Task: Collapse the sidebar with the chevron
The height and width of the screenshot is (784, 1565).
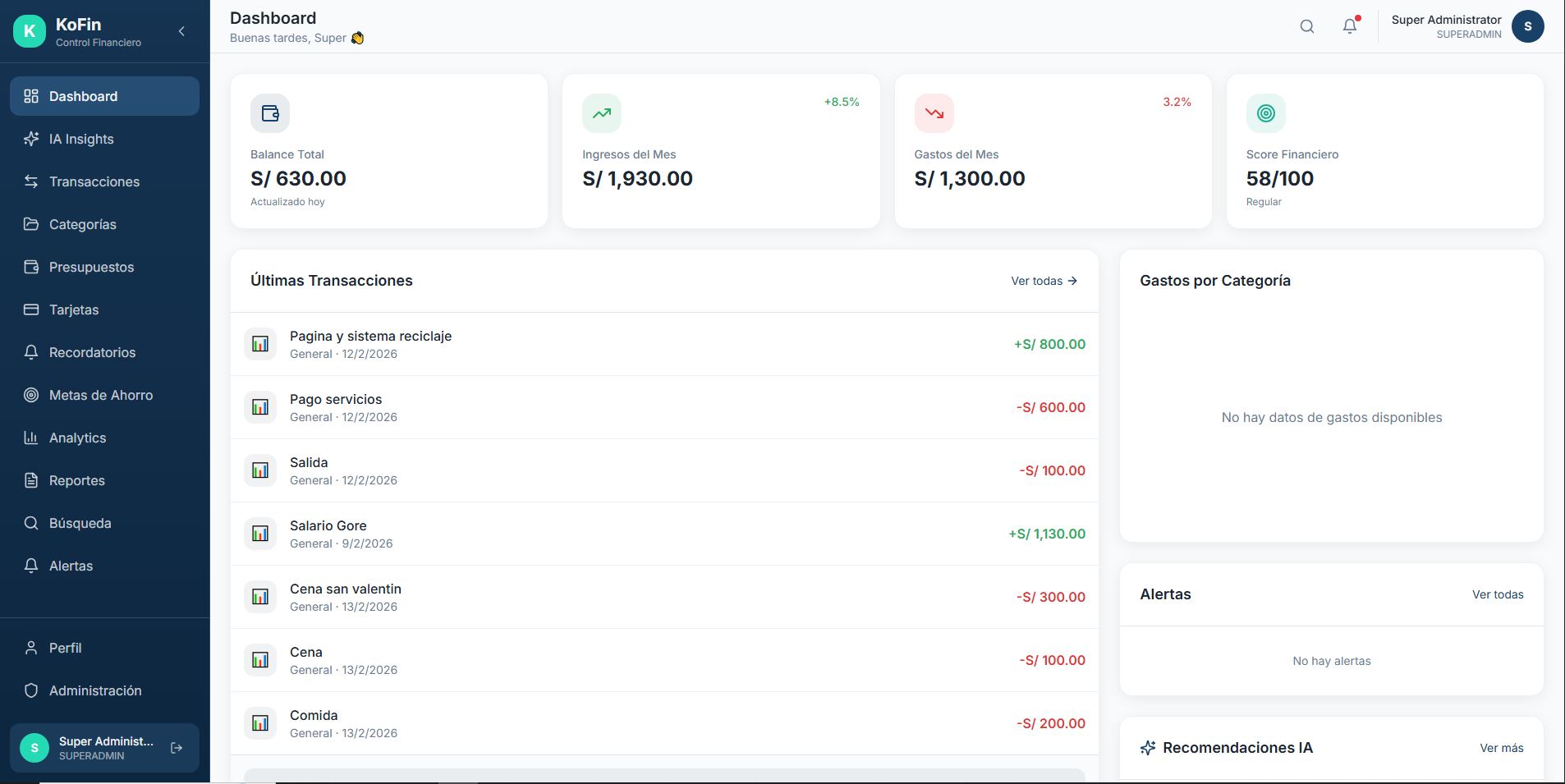Action: coord(181,30)
